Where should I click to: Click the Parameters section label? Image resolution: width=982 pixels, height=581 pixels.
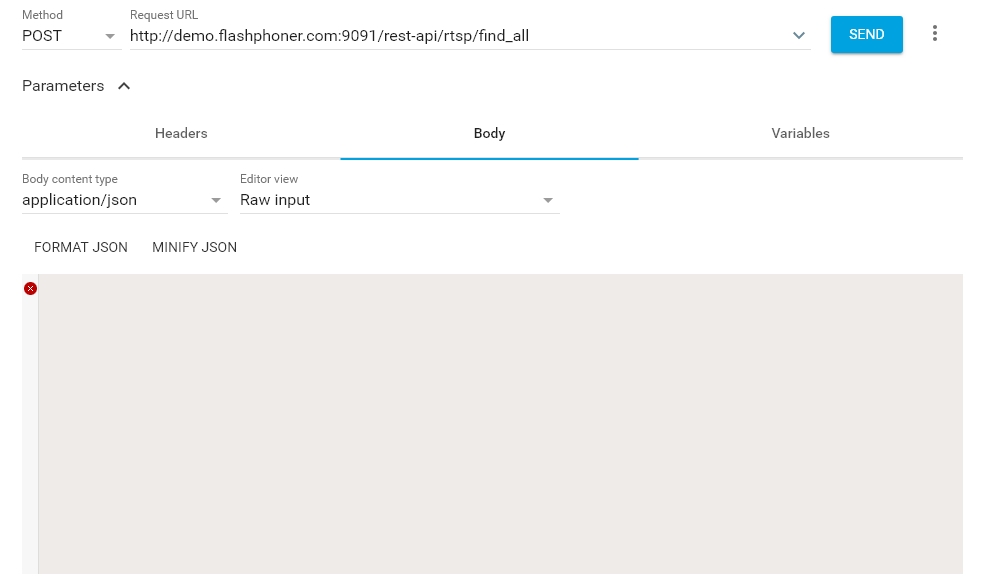click(63, 86)
